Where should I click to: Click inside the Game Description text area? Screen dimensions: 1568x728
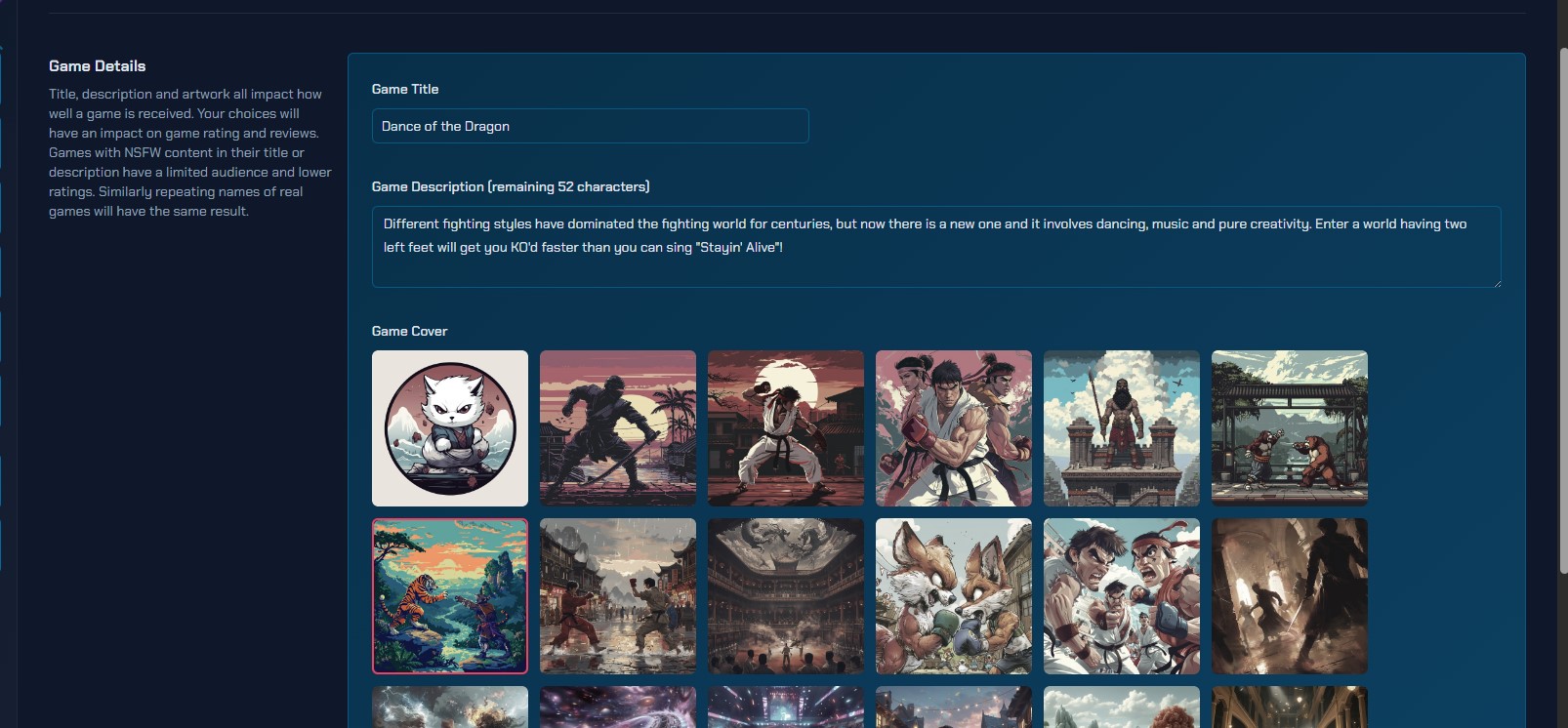(936, 247)
